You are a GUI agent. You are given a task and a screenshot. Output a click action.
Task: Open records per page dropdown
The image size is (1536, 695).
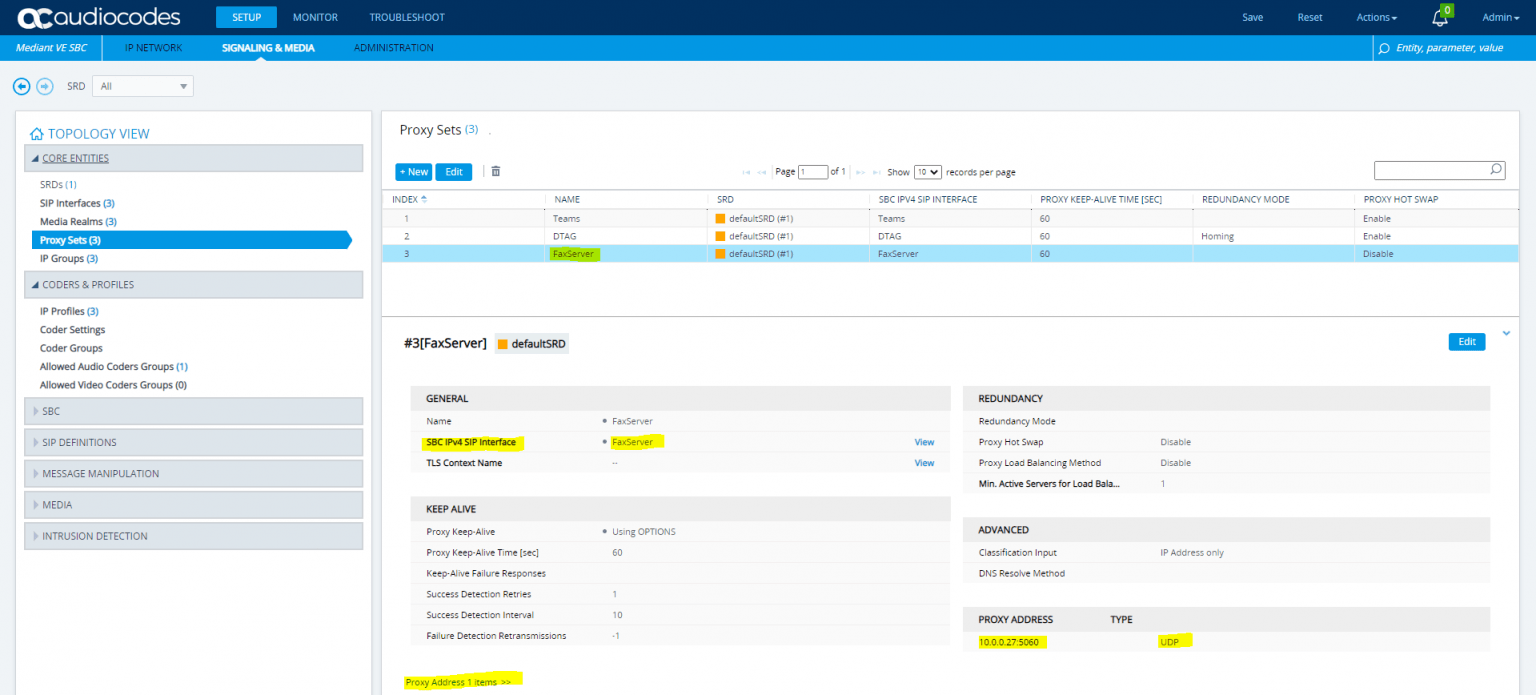point(927,172)
